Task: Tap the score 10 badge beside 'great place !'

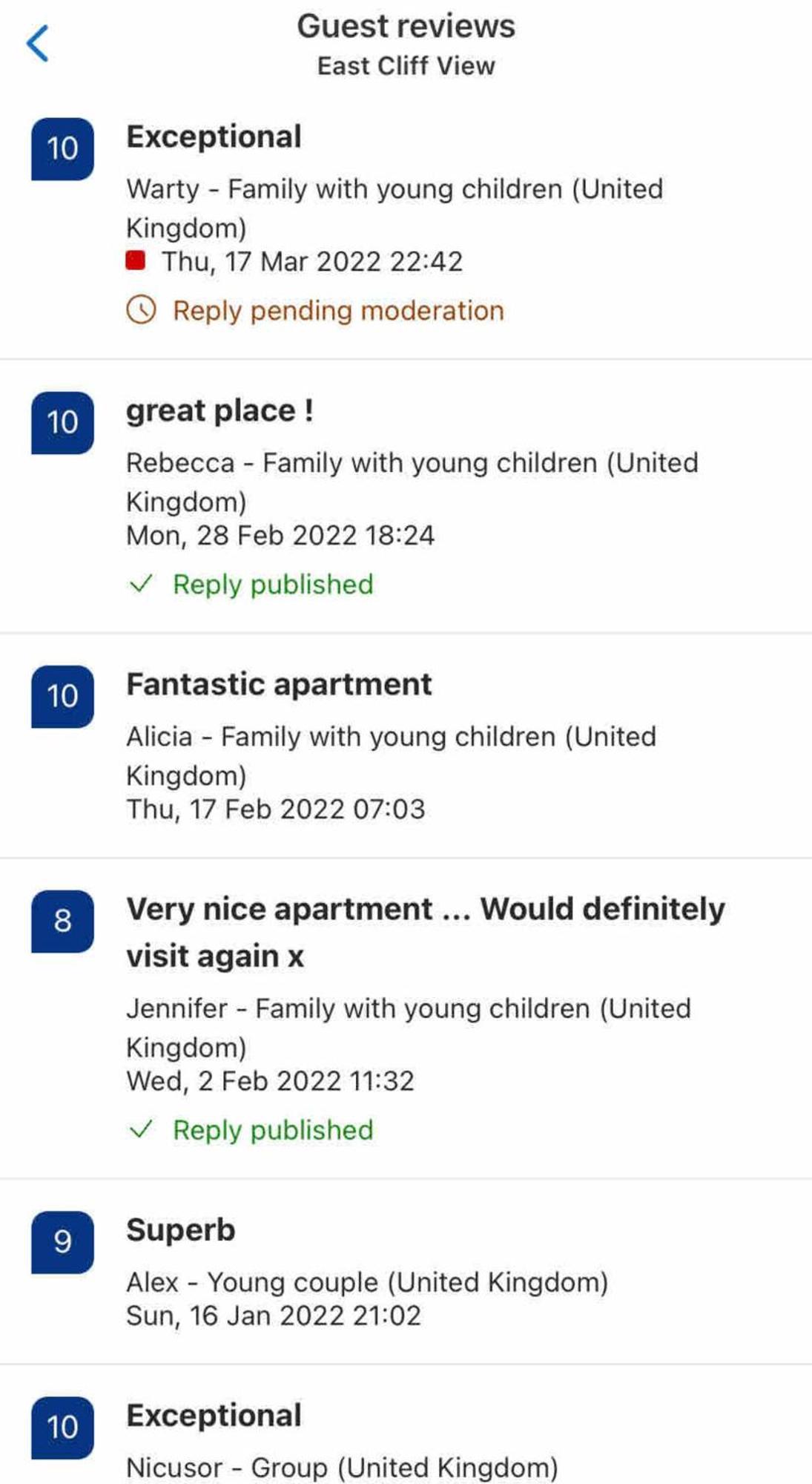Action: (62, 422)
